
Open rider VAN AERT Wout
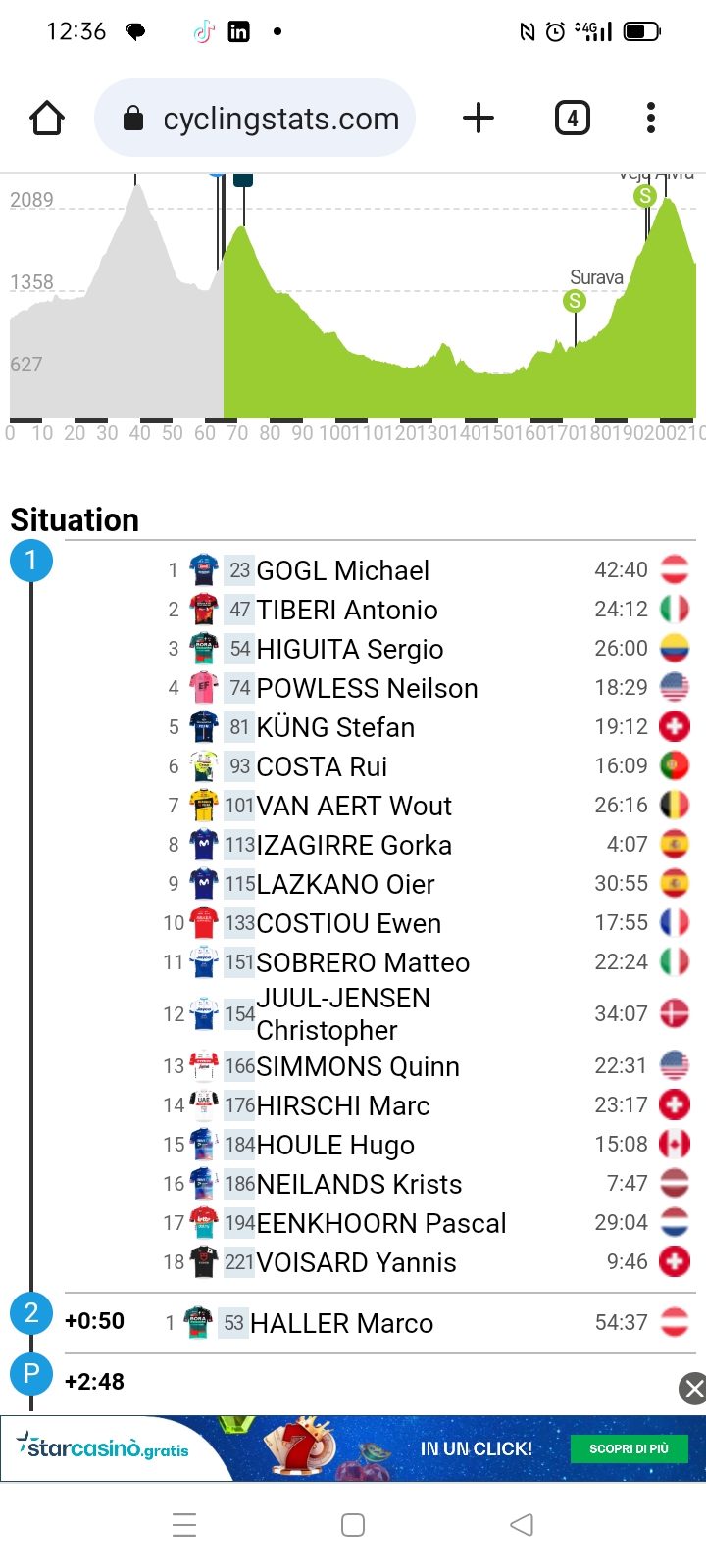point(354,806)
